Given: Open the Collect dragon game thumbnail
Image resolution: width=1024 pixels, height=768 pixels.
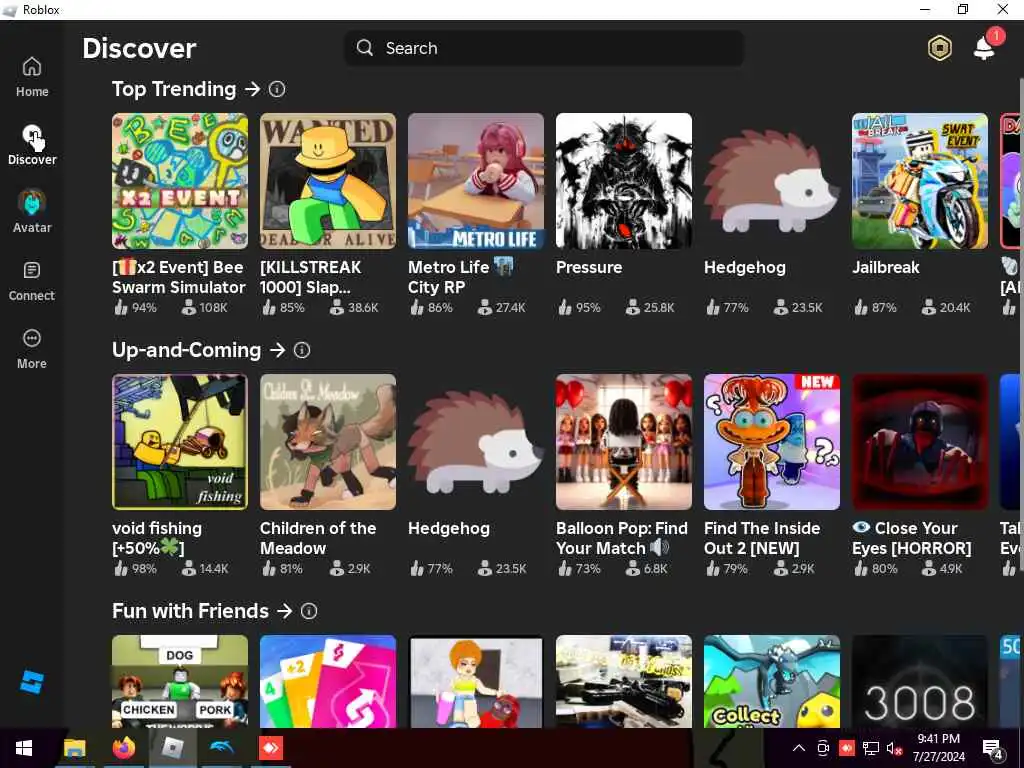Looking at the screenshot, I should pos(772,681).
